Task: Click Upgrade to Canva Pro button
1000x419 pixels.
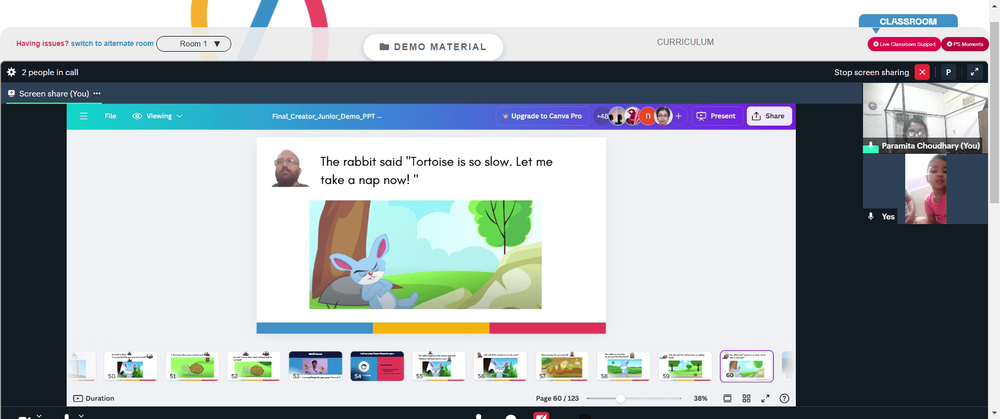Action: [542, 116]
